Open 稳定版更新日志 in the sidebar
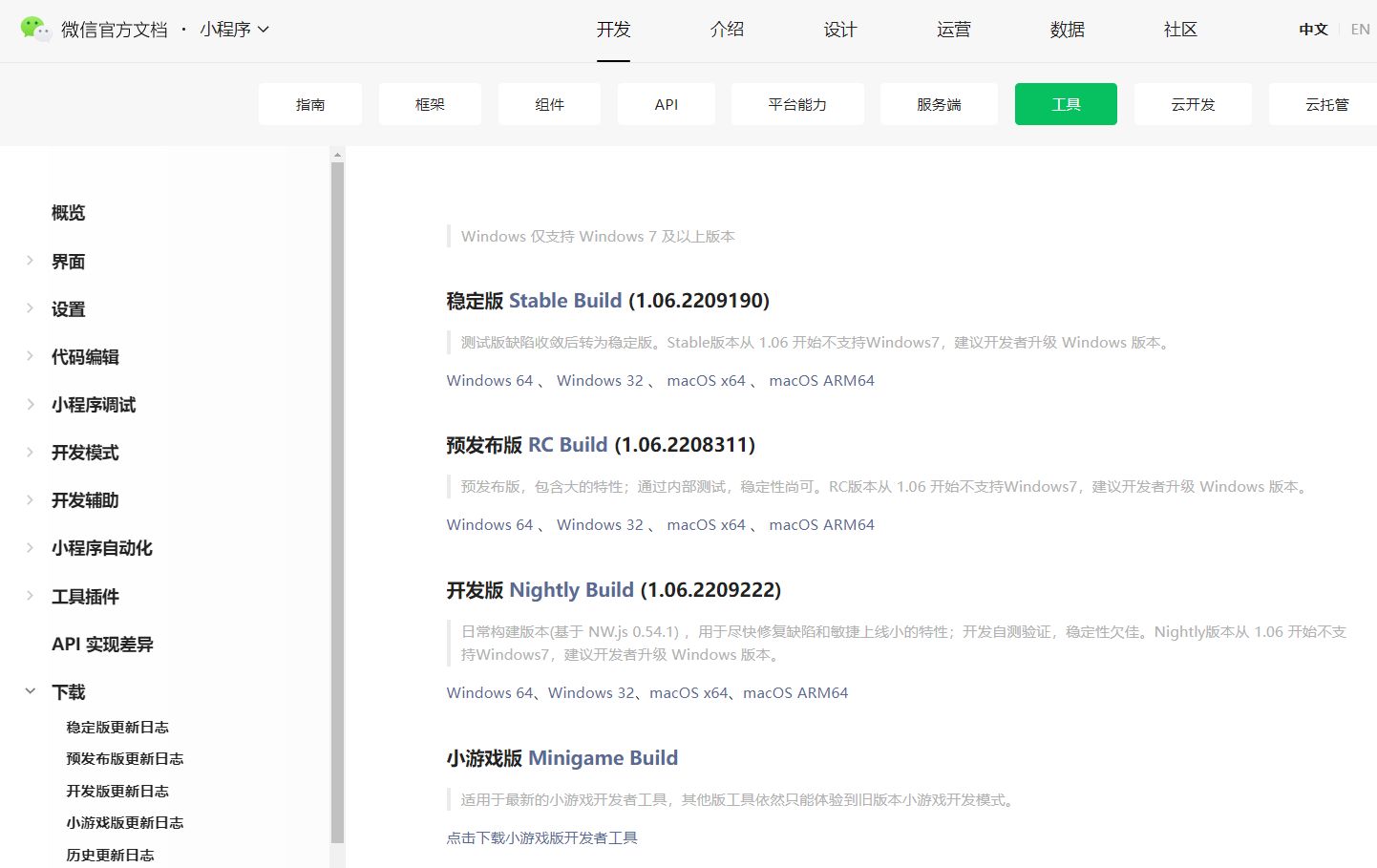Image resolution: width=1377 pixels, height=868 pixels. [117, 727]
